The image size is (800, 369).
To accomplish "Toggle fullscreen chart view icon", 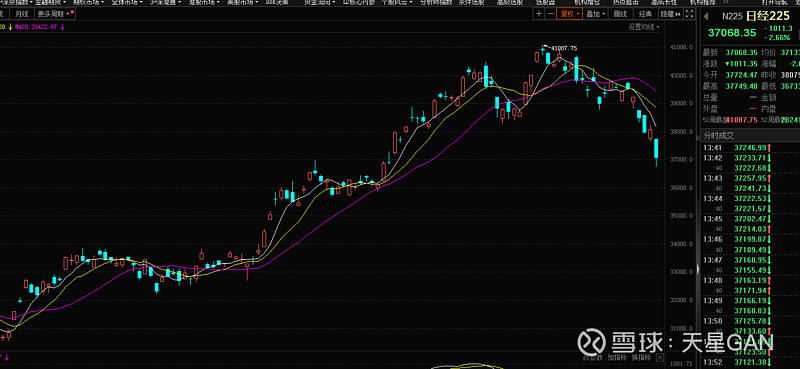I will pyautogui.click(x=690, y=14).
